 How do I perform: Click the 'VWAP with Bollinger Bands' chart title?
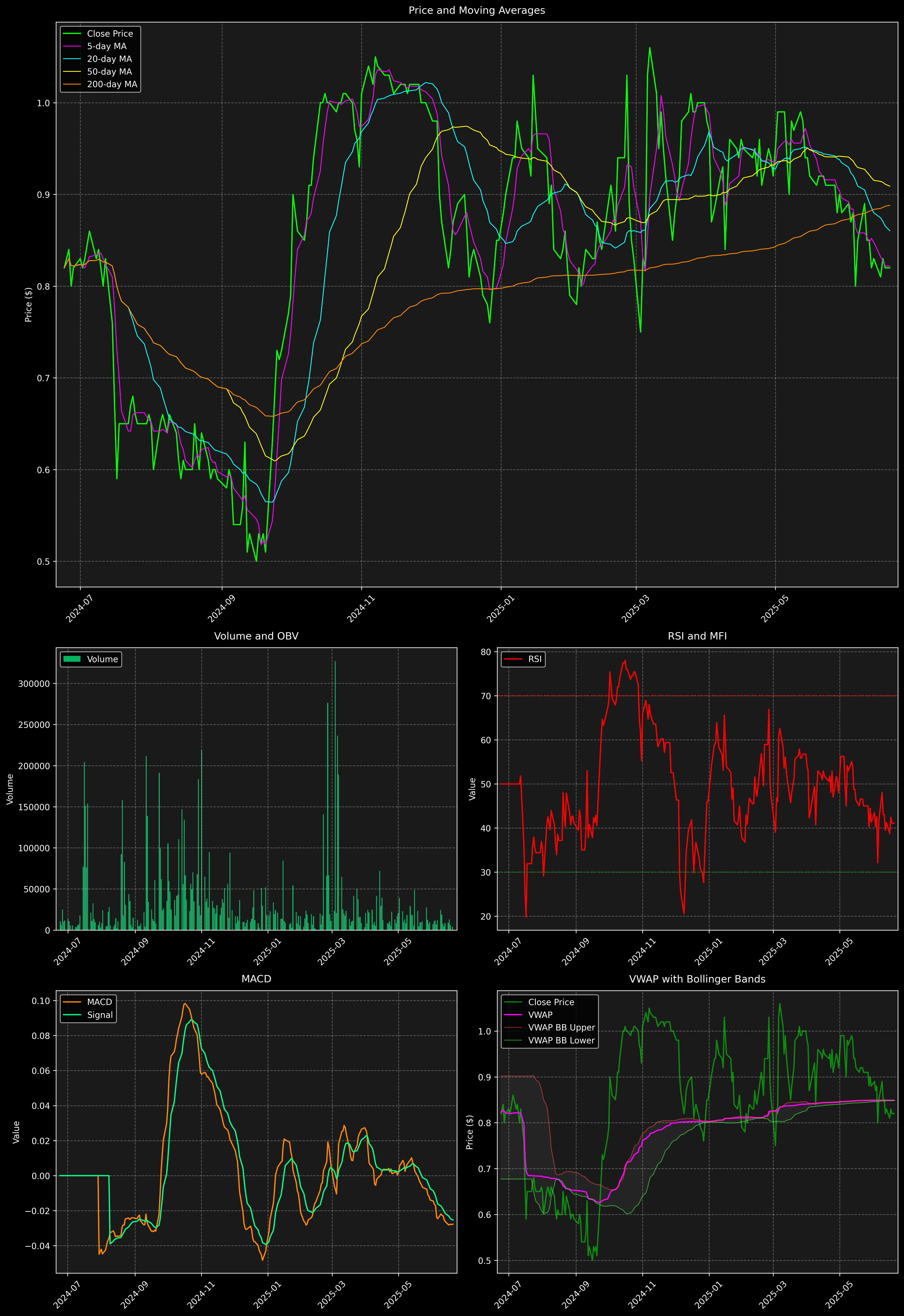click(697, 979)
